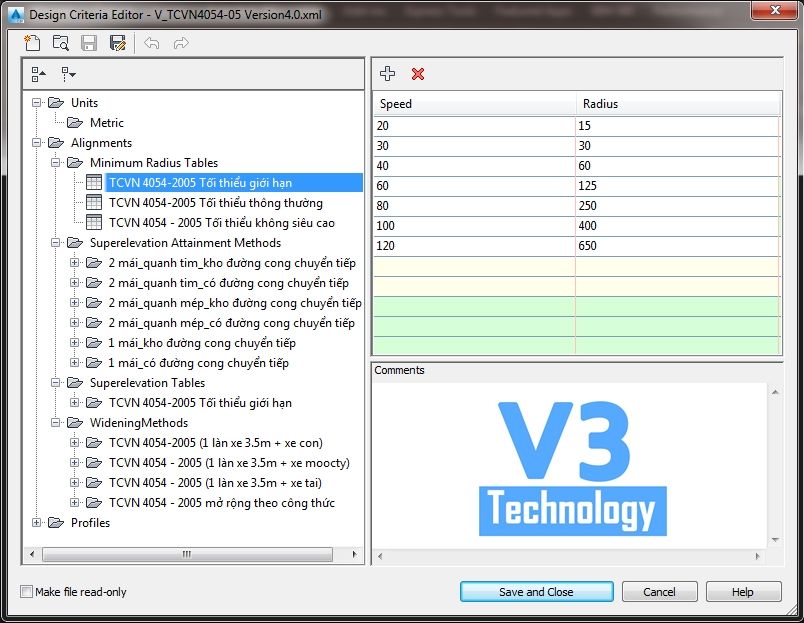Click the Comments down scroll arrow
The image size is (804, 623).
pos(775,539)
